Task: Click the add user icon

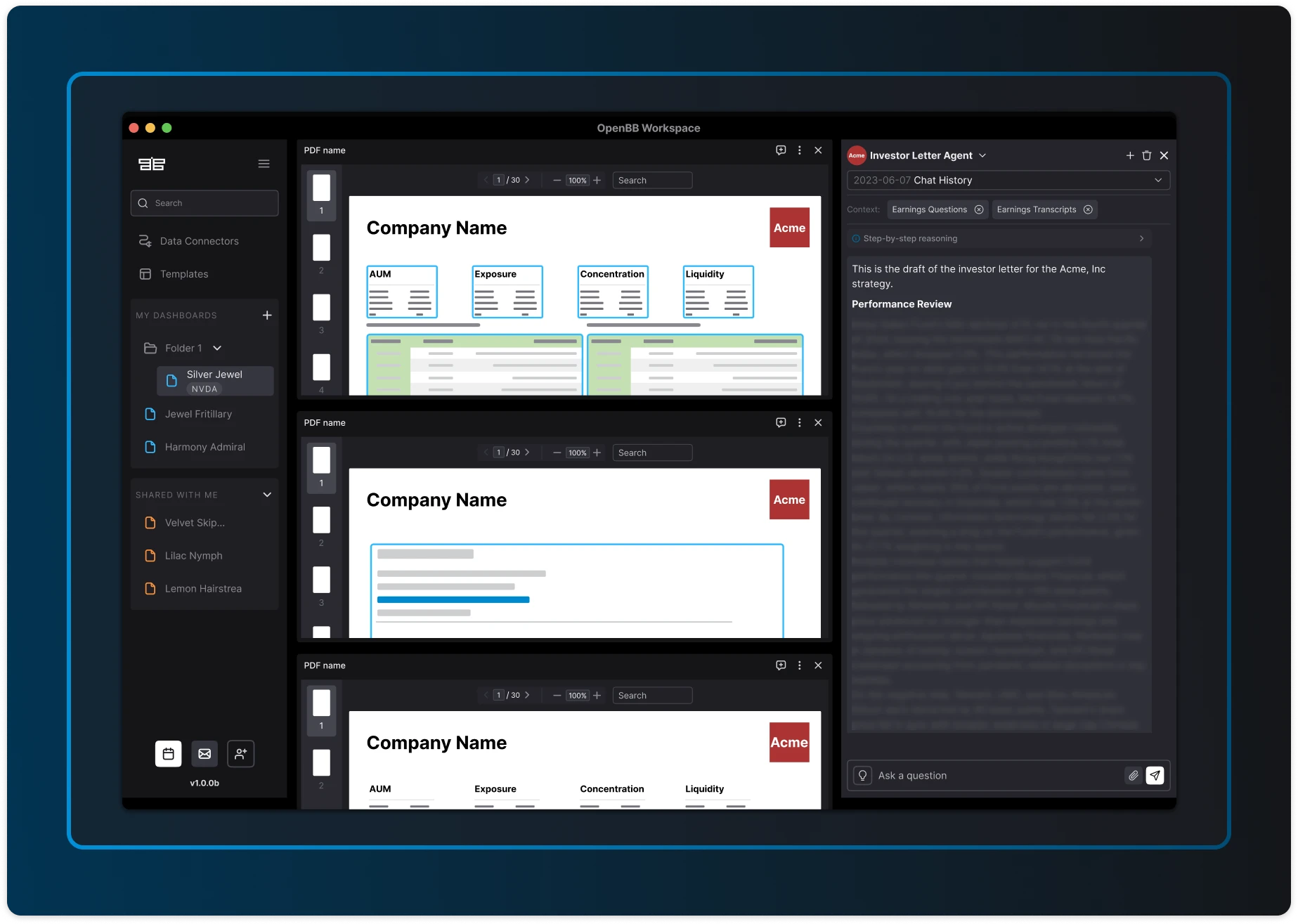Action: pos(240,754)
